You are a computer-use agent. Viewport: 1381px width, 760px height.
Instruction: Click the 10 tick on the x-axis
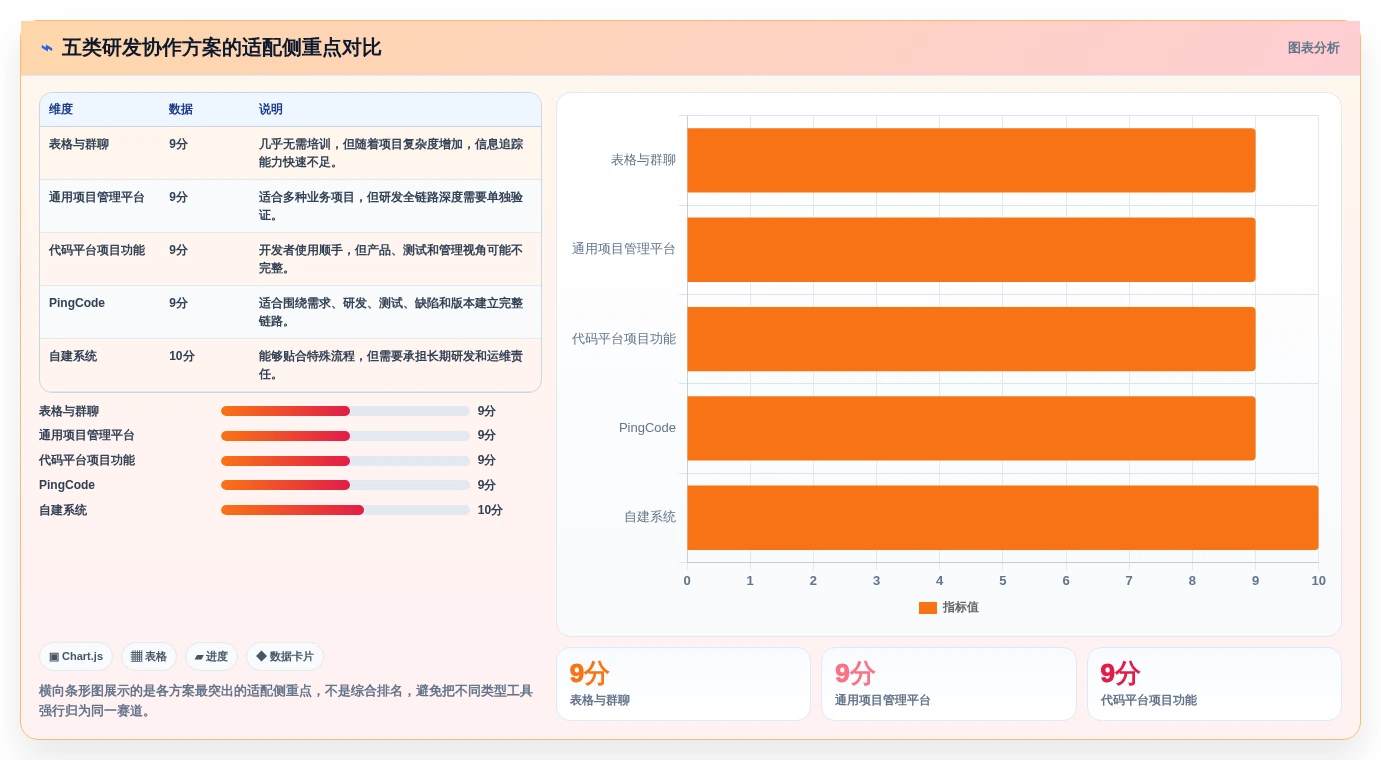coord(1319,581)
